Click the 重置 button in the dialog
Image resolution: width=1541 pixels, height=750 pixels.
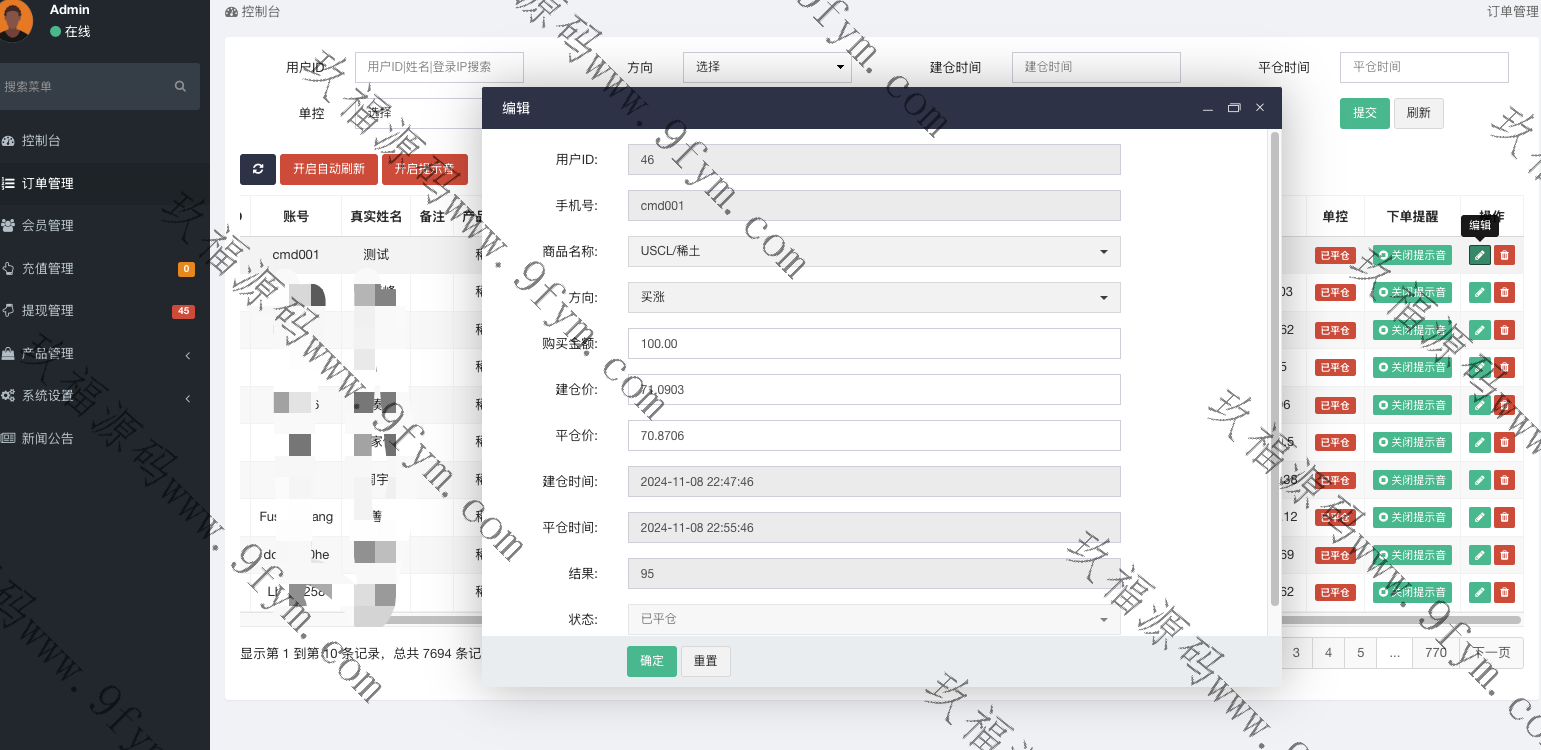pos(705,661)
